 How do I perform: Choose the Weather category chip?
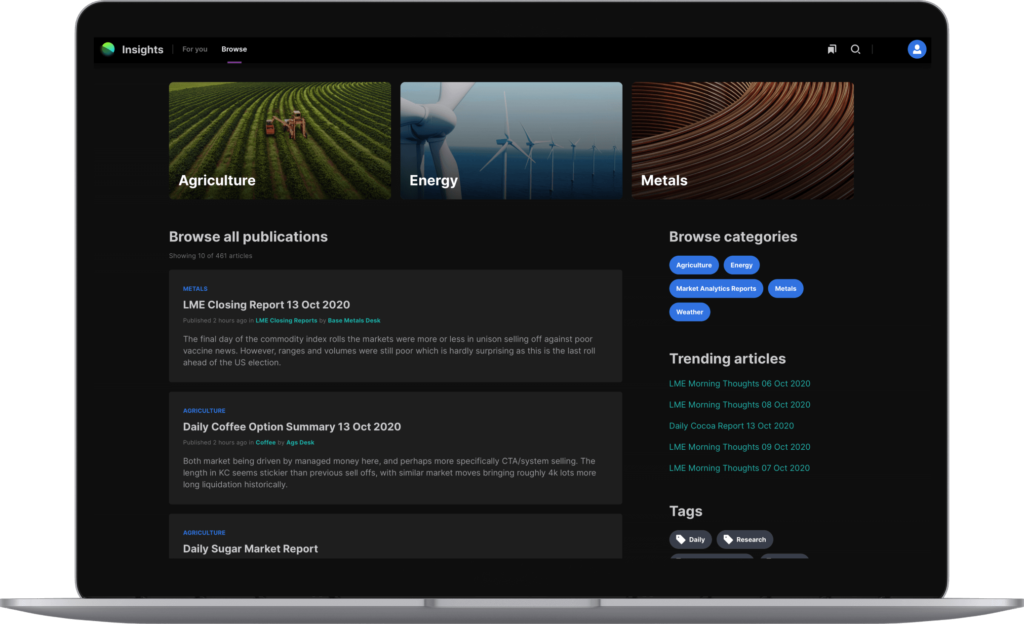[x=689, y=312]
